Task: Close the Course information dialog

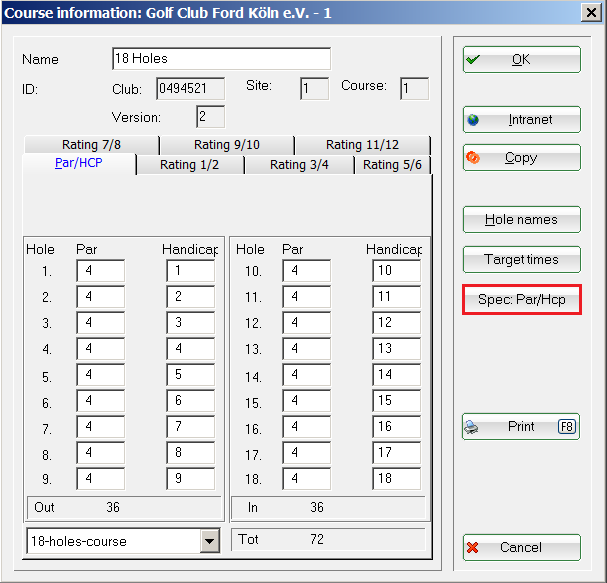Action: point(591,13)
